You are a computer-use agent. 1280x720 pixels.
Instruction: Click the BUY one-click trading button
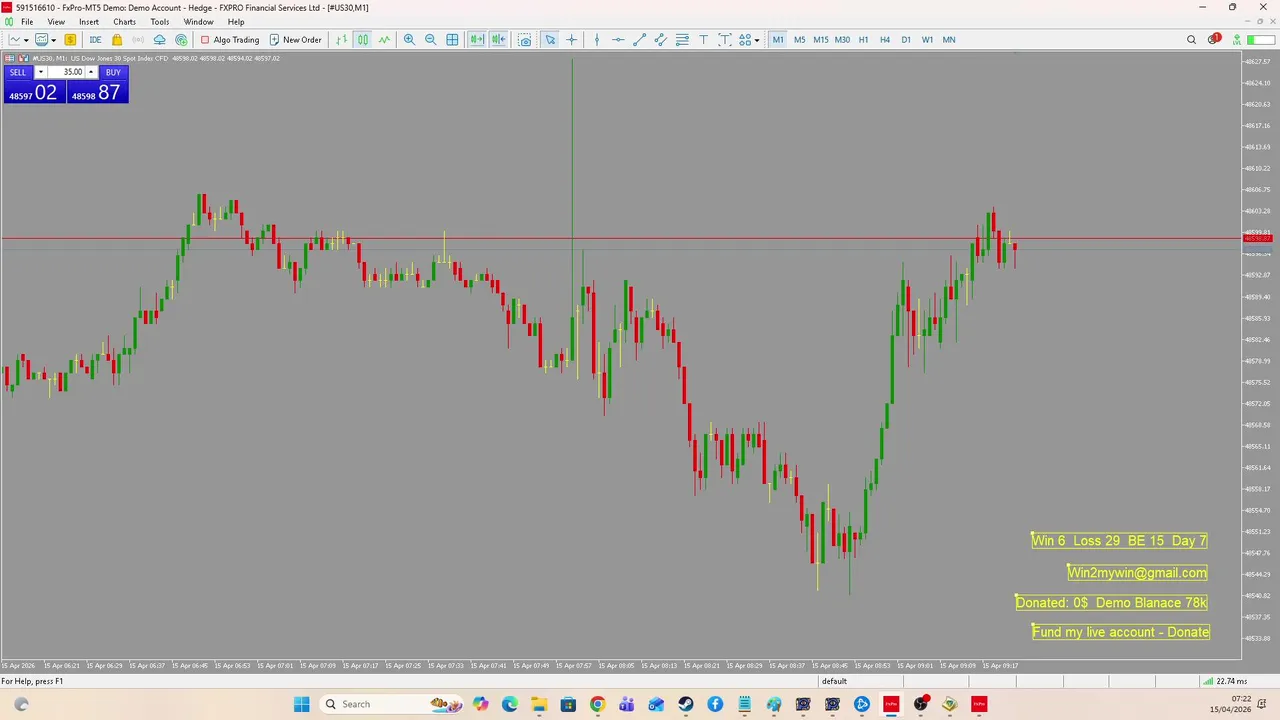113,72
